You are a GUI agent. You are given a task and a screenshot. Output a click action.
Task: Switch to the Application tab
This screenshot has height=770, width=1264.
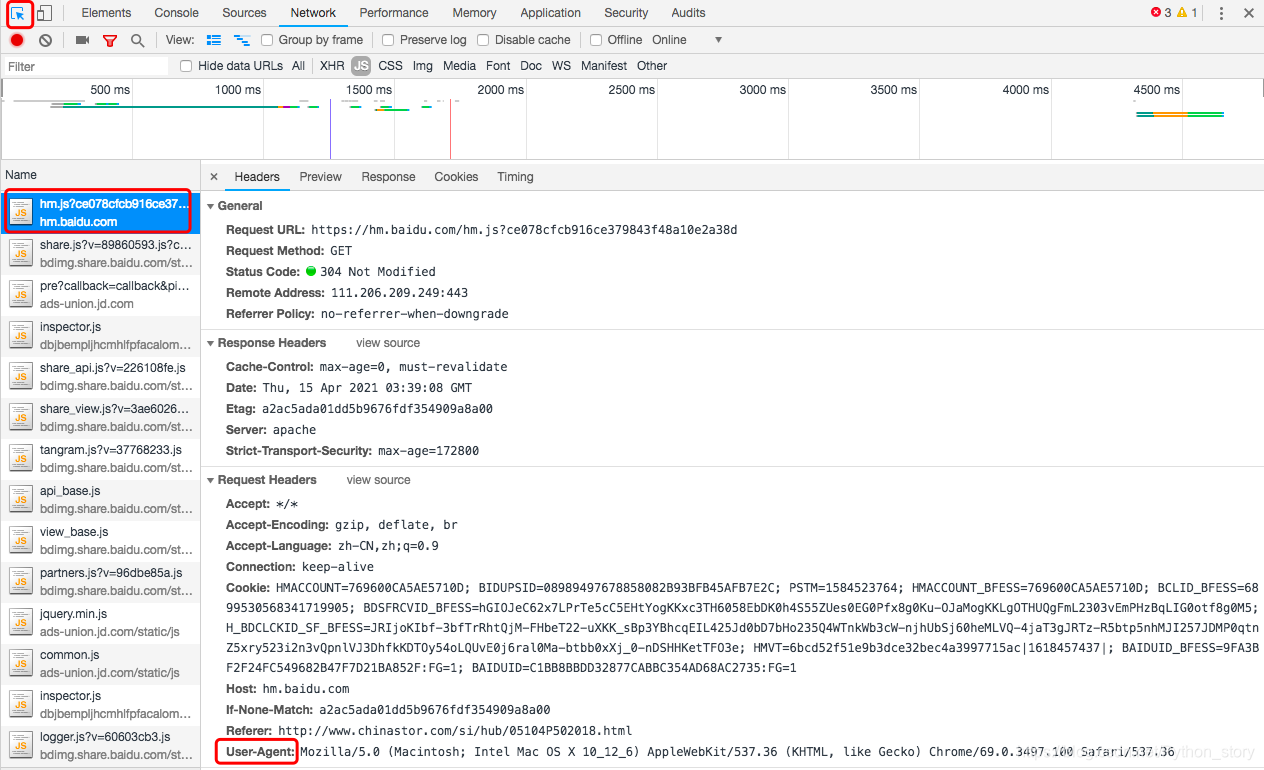550,13
